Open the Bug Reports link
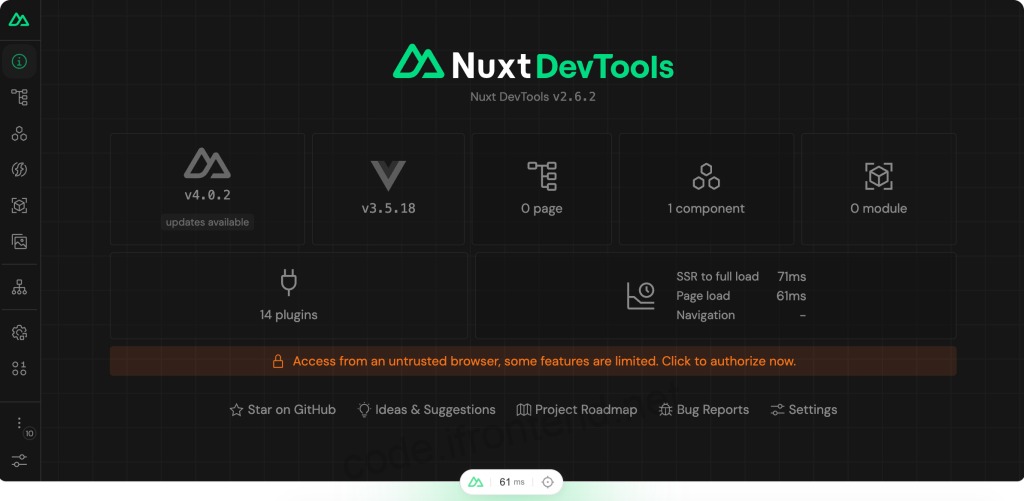 coord(704,410)
